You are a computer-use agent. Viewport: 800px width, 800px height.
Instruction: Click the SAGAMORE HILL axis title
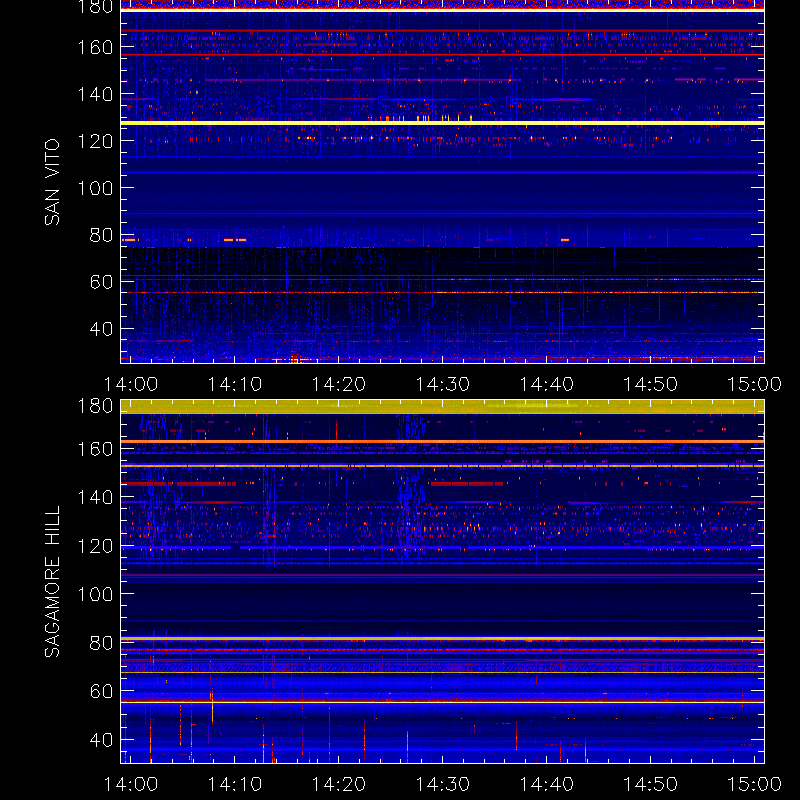tap(53, 582)
